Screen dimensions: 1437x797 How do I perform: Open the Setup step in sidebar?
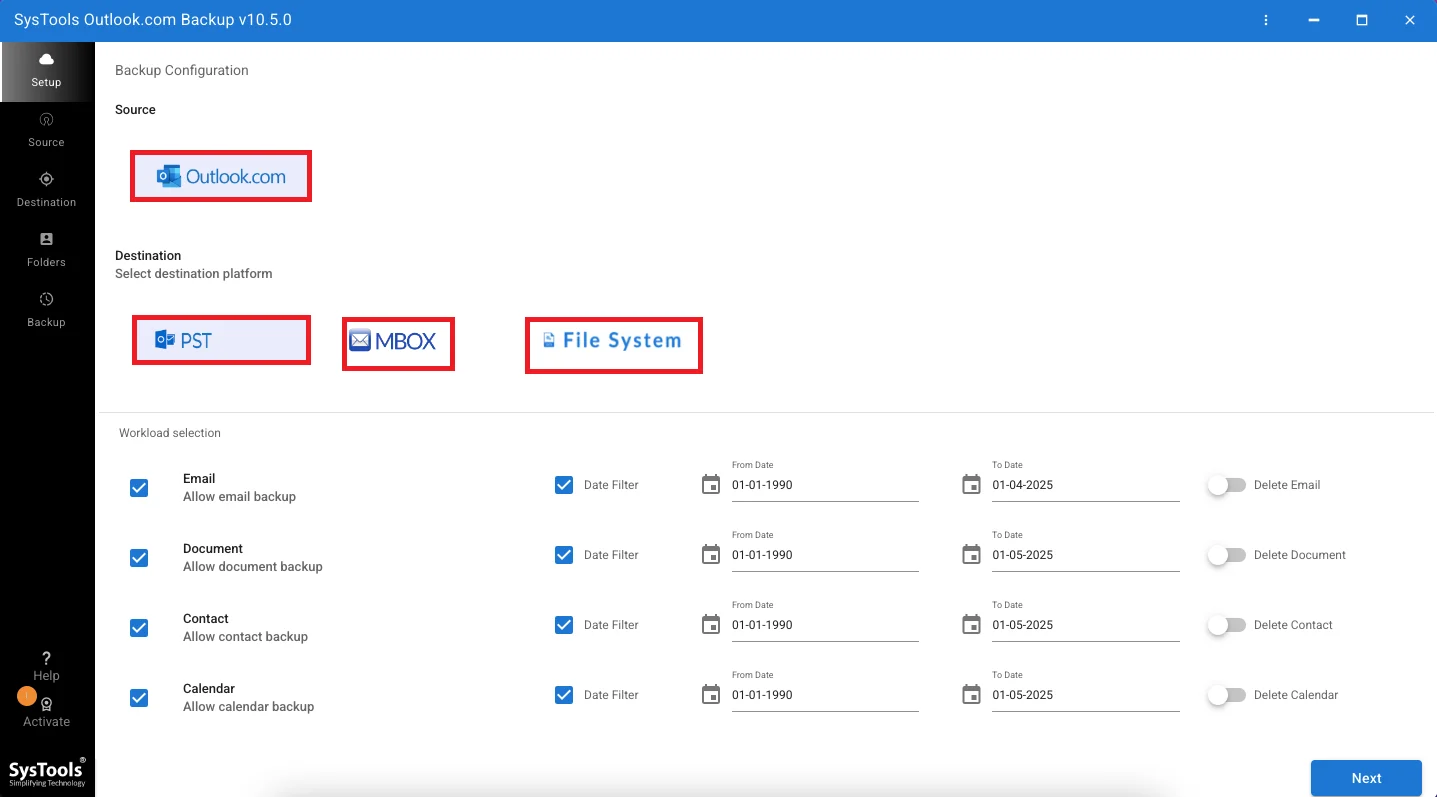(x=47, y=71)
